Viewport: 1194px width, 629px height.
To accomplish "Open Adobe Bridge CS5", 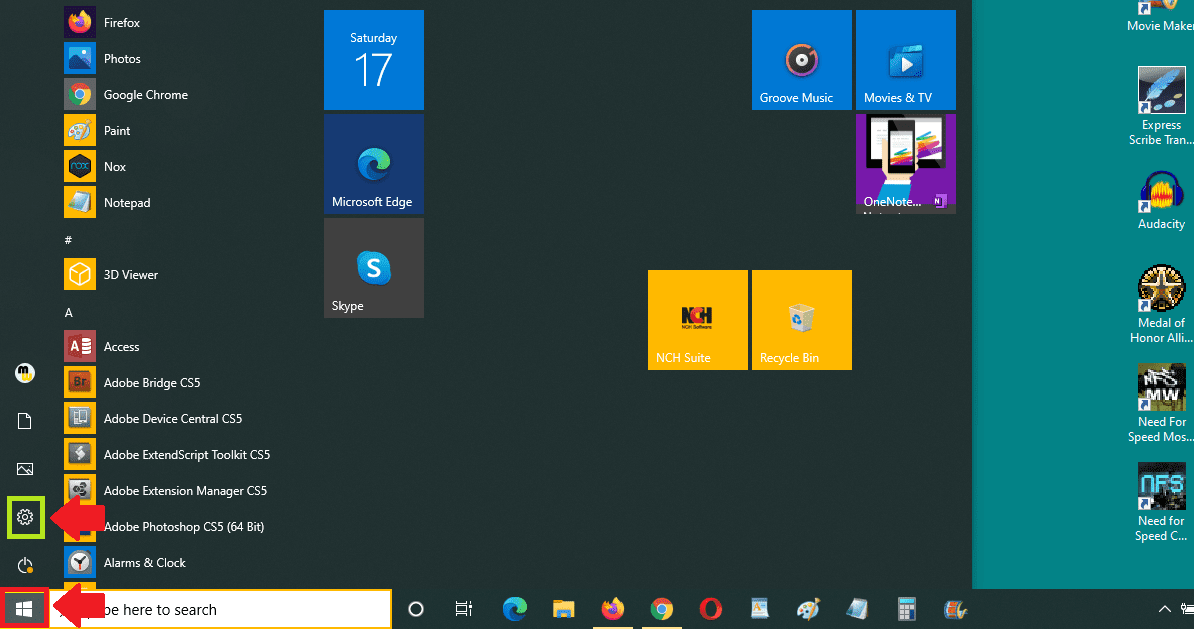I will 132,382.
